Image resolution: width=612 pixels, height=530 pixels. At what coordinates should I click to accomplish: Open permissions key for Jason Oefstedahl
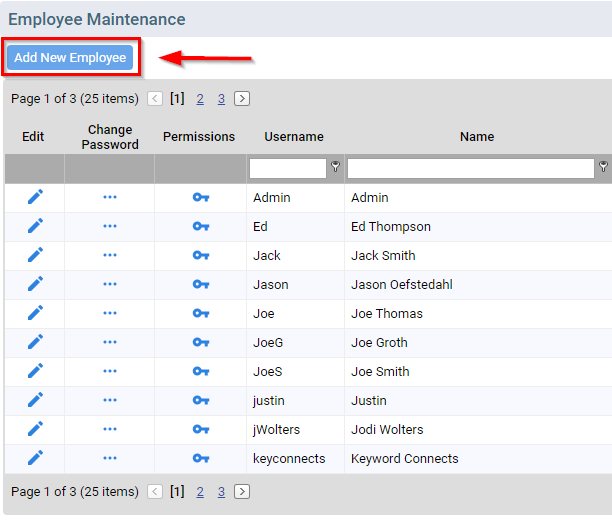point(201,284)
